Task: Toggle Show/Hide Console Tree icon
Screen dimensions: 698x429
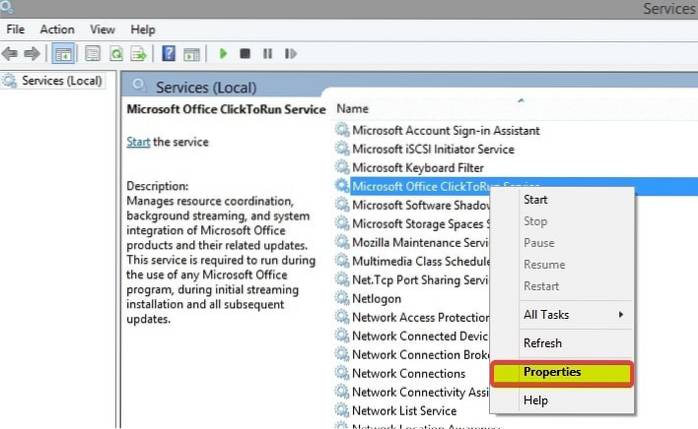Action: [62, 53]
